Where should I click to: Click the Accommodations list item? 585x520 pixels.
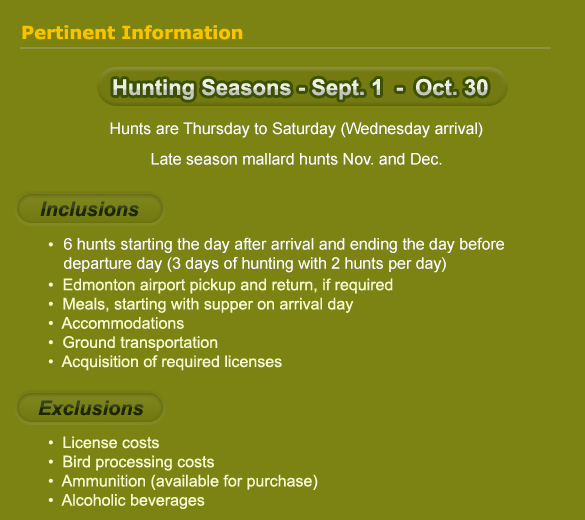[123, 323]
